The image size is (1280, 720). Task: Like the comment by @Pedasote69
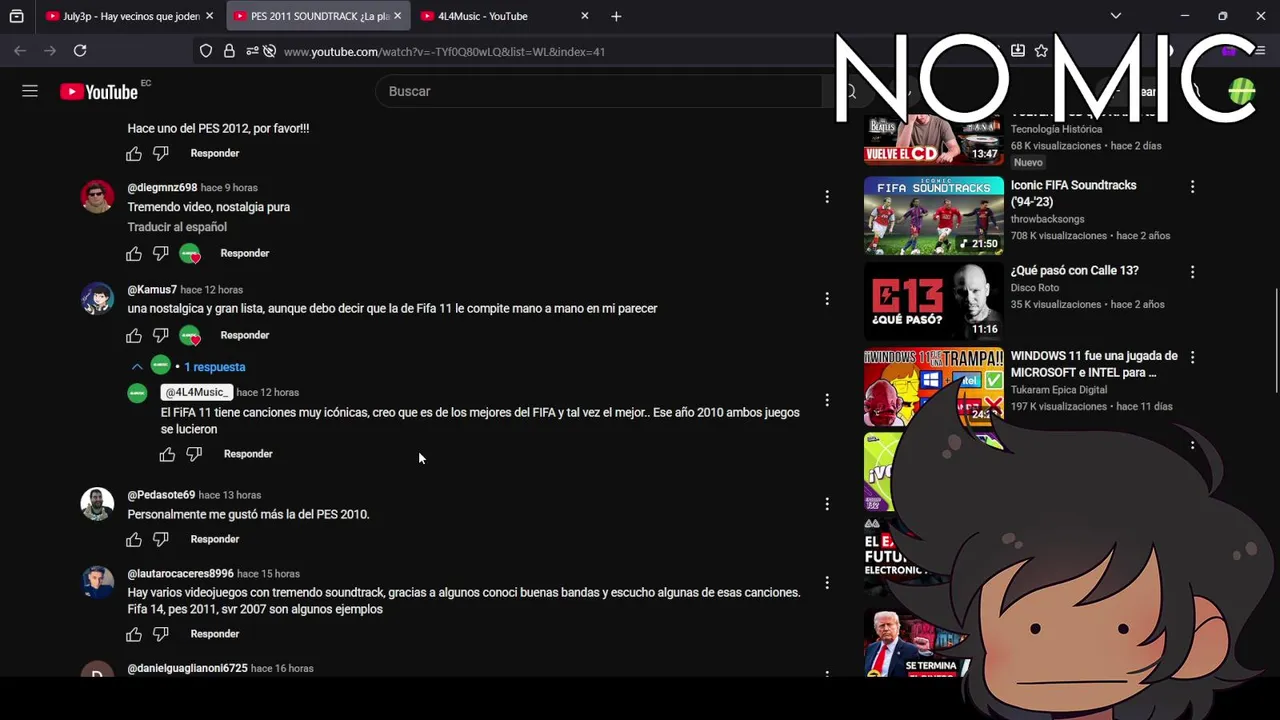tap(134, 539)
